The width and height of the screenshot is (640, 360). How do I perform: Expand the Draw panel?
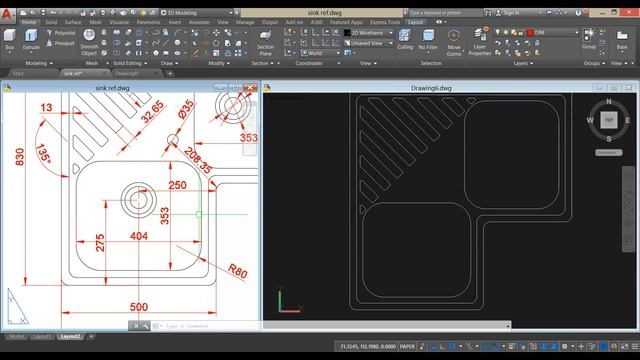169,63
